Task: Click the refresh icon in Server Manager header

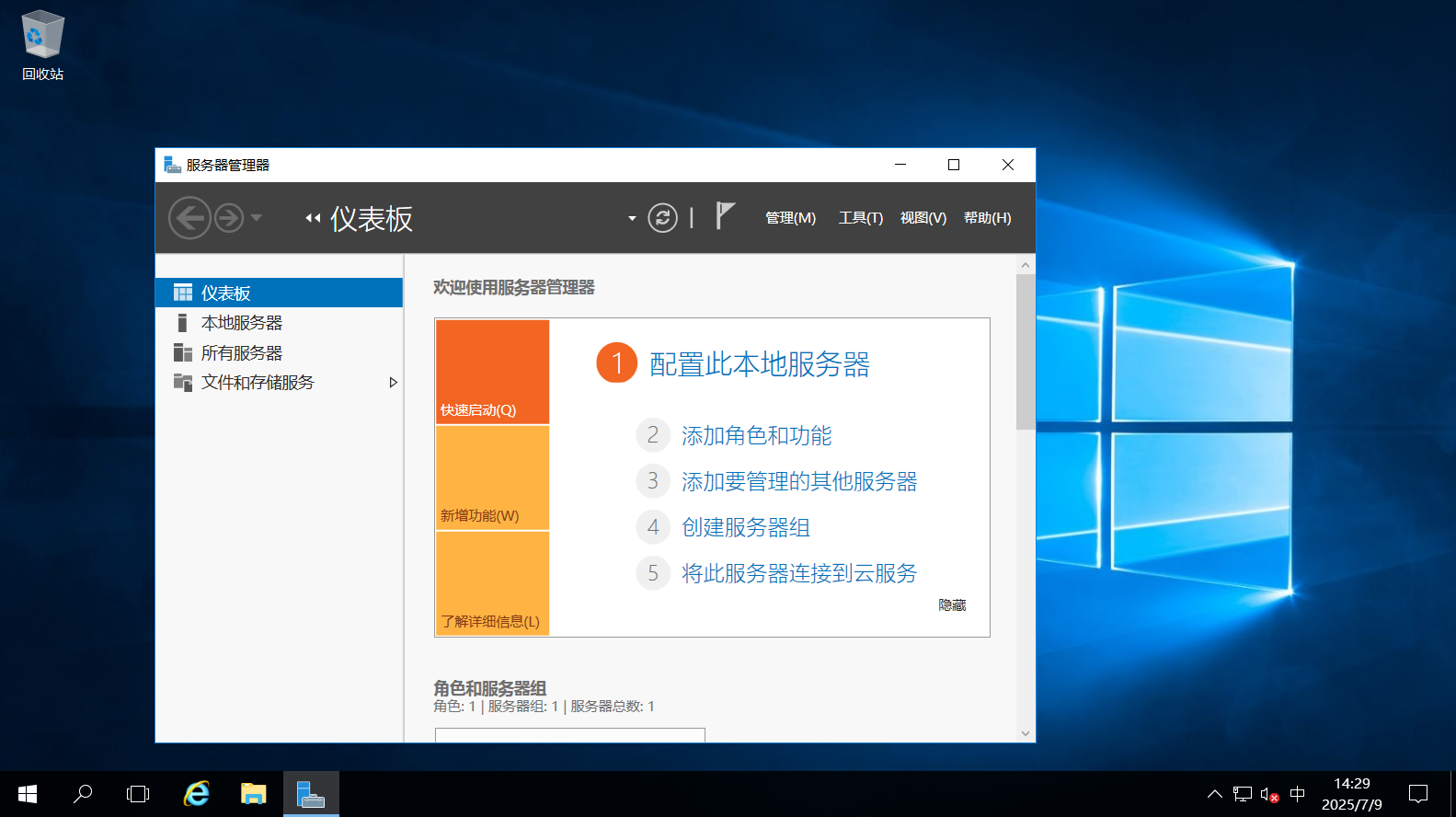Action: [662, 218]
